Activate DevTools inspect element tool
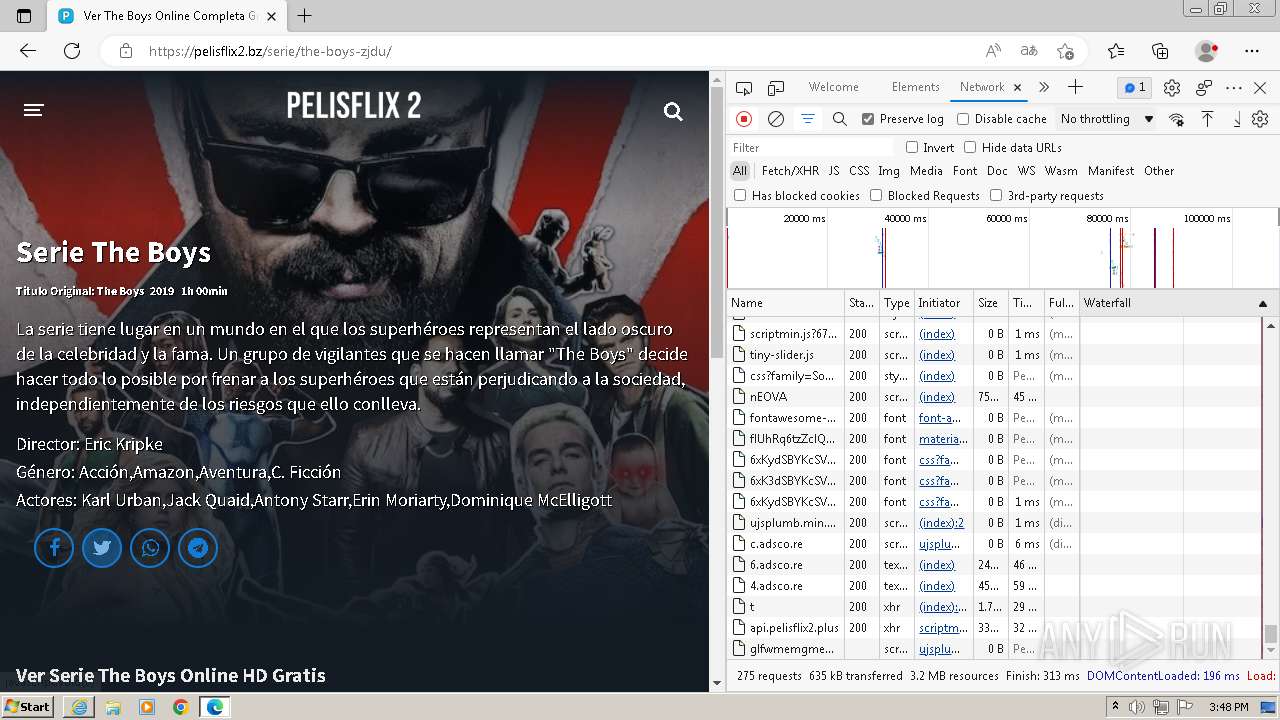Viewport: 1280px width, 720px height. pos(744,88)
